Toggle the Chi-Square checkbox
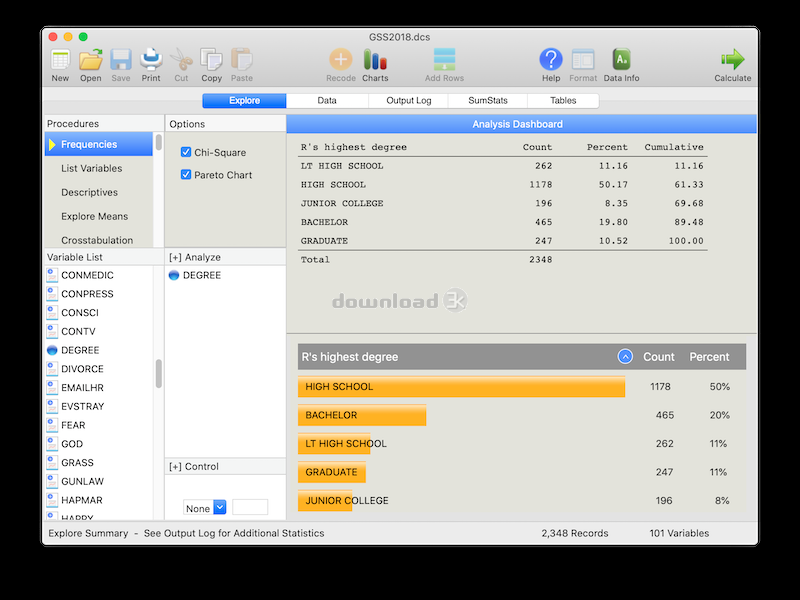The height and width of the screenshot is (600, 800). (x=186, y=152)
